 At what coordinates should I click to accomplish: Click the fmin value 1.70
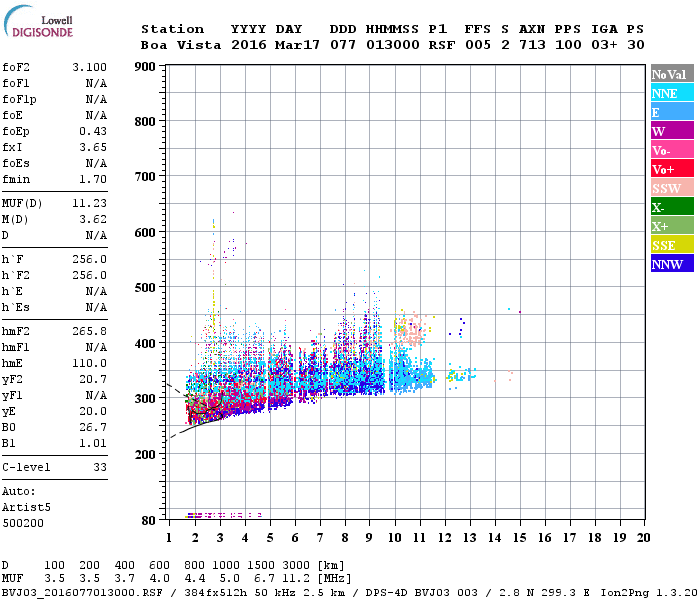click(93, 179)
